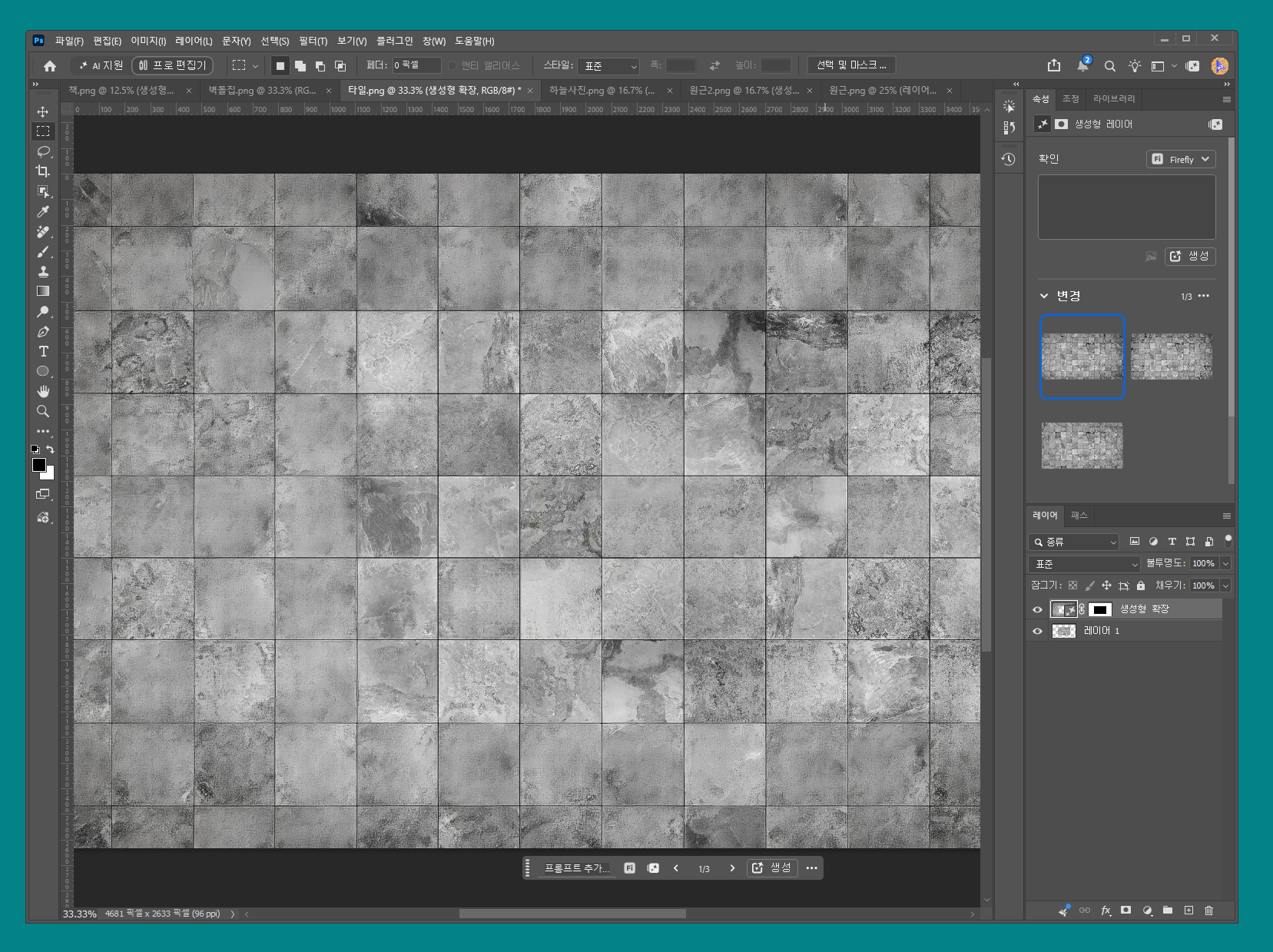This screenshot has height=952, width=1273.
Task: Select the Type tool
Action: pyautogui.click(x=43, y=351)
